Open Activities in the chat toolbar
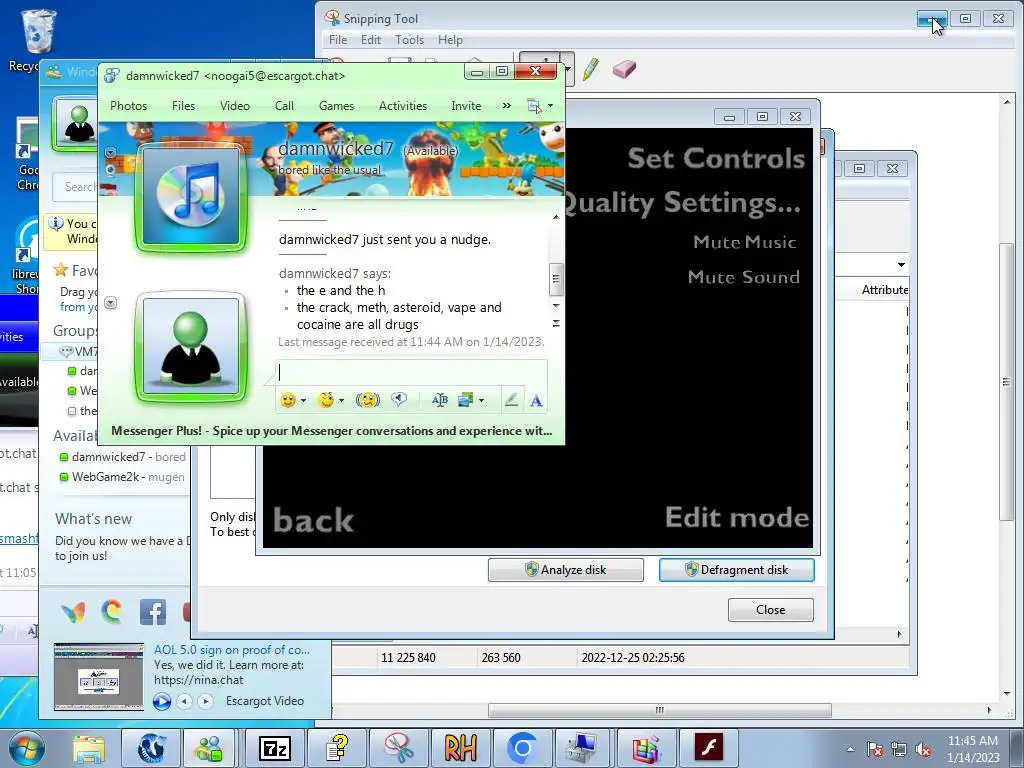1024x768 pixels. tap(403, 106)
